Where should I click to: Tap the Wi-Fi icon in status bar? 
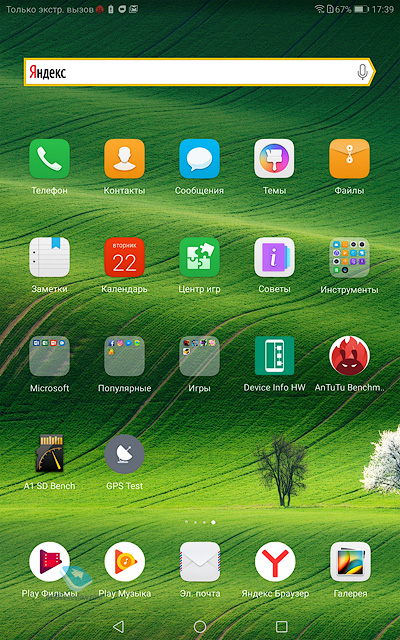coord(319,9)
